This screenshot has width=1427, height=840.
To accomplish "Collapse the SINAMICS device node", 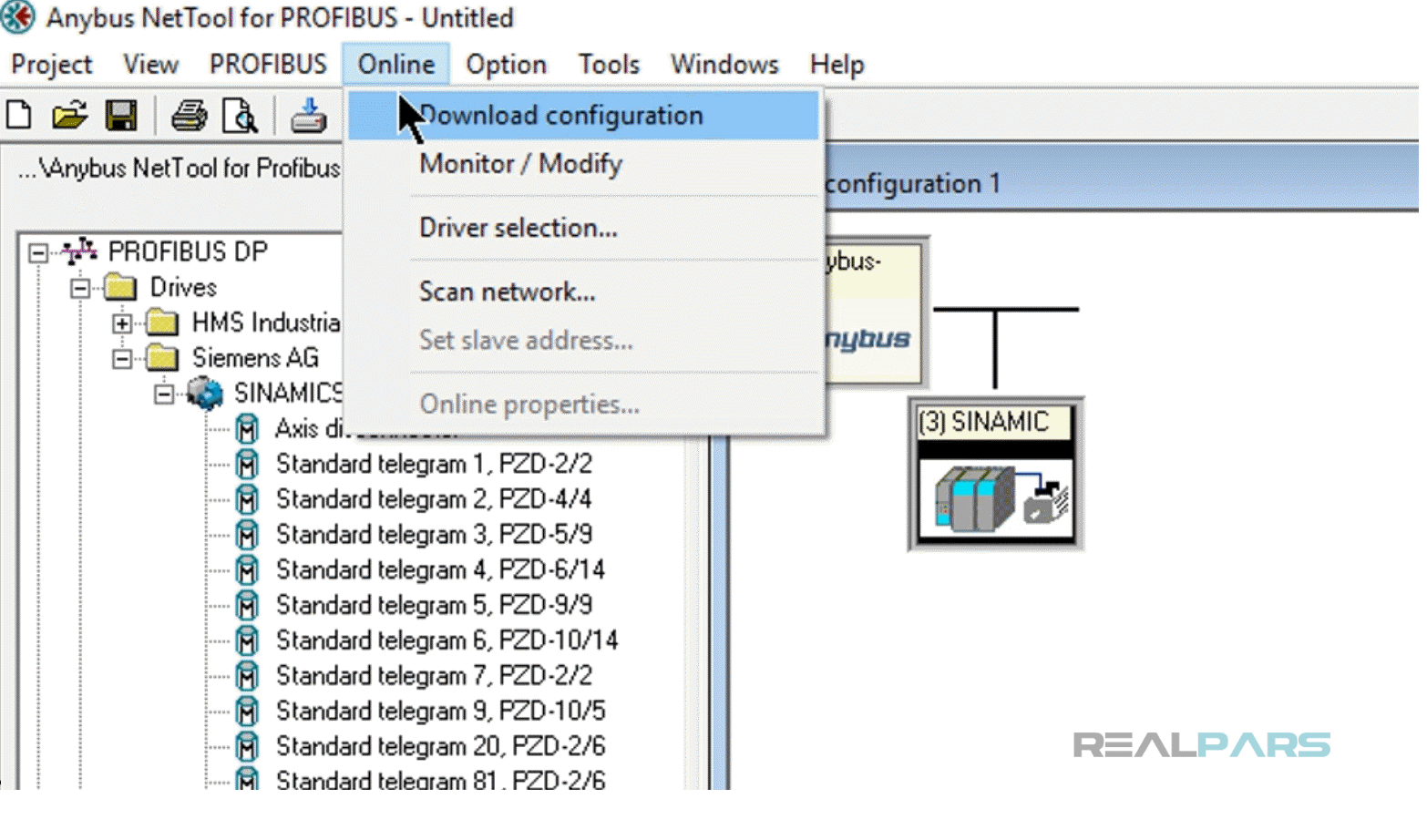I will click(x=164, y=393).
